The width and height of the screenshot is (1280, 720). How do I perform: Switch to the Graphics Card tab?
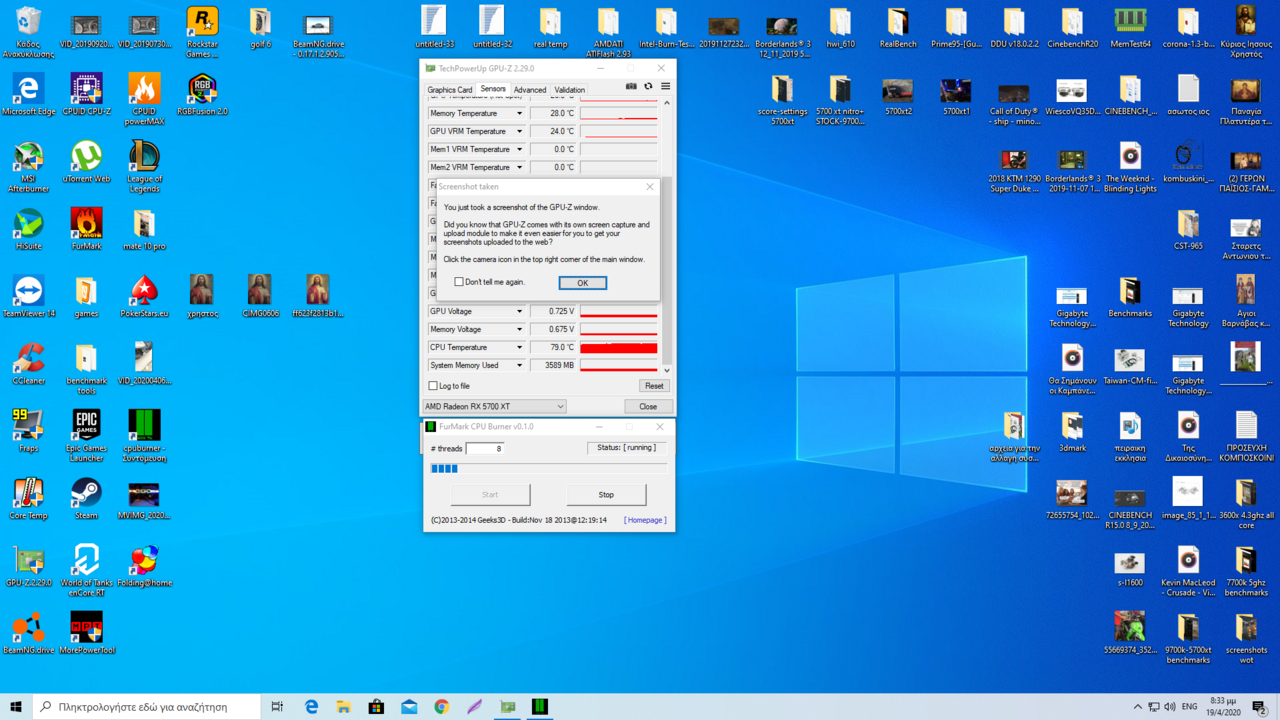pos(450,90)
